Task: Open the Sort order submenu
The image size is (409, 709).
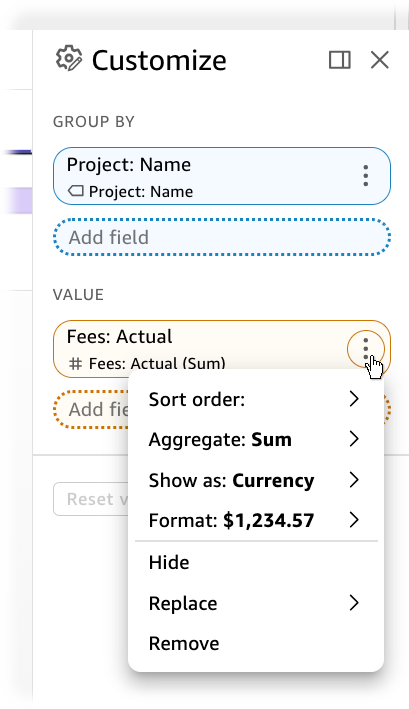Action: 256,399
